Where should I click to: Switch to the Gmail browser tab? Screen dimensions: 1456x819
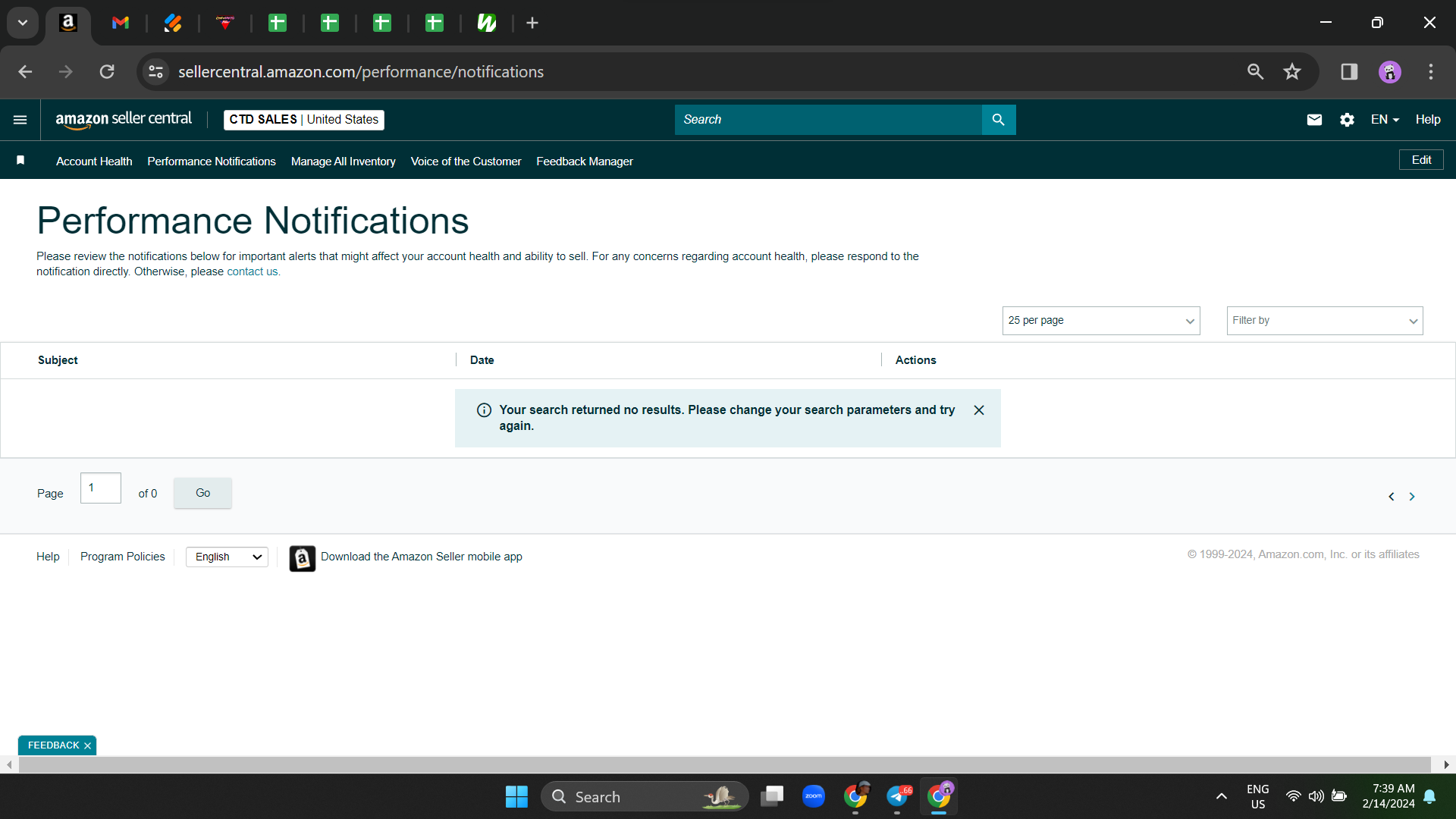click(x=121, y=23)
